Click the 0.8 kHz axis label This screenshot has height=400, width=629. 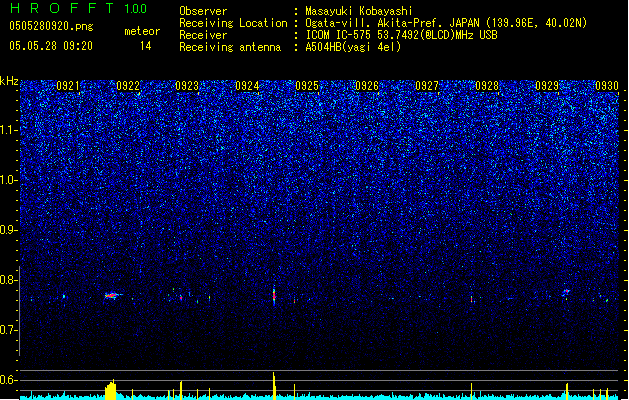click(x=9, y=280)
